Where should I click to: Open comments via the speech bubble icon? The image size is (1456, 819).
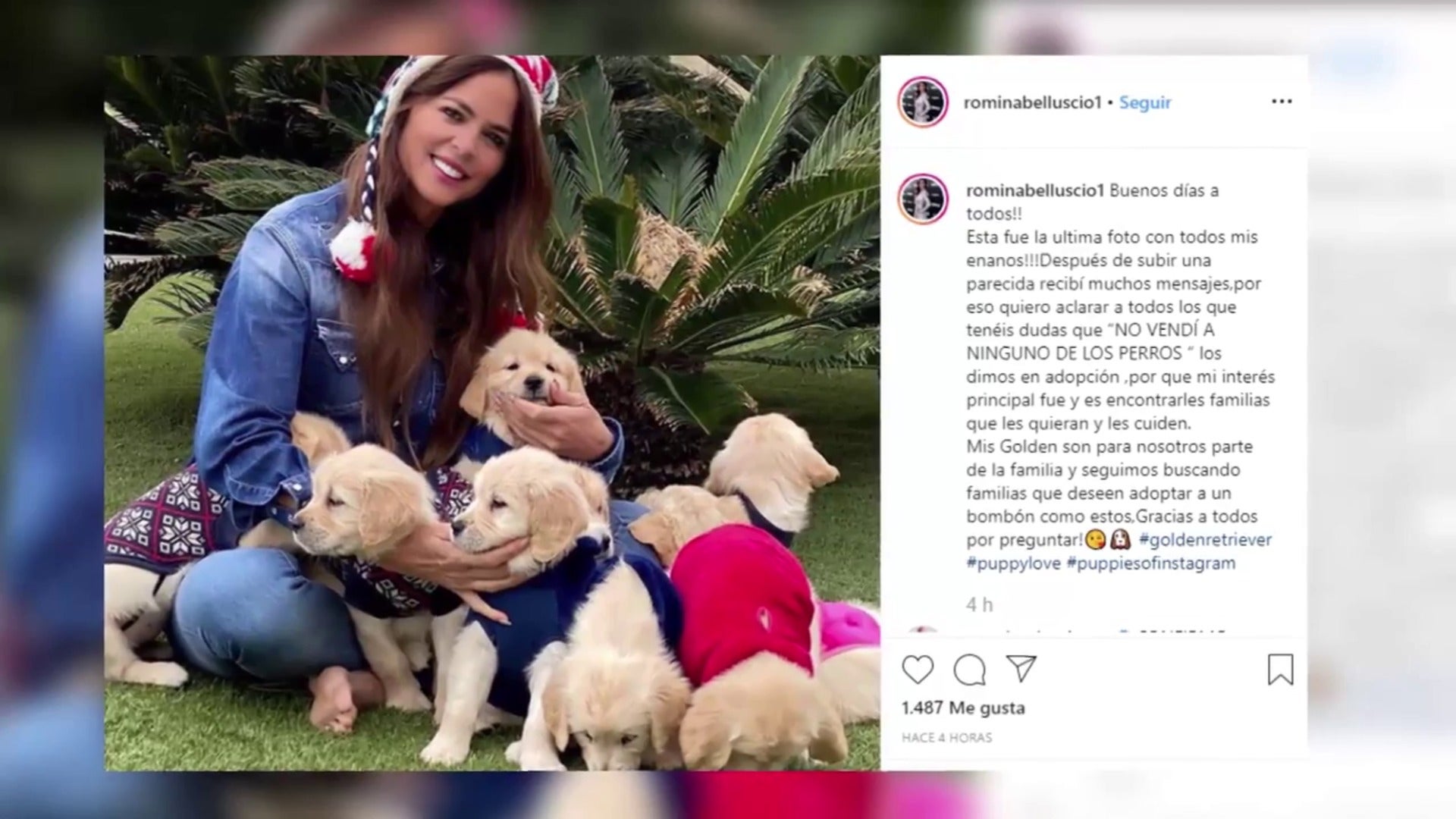(969, 670)
